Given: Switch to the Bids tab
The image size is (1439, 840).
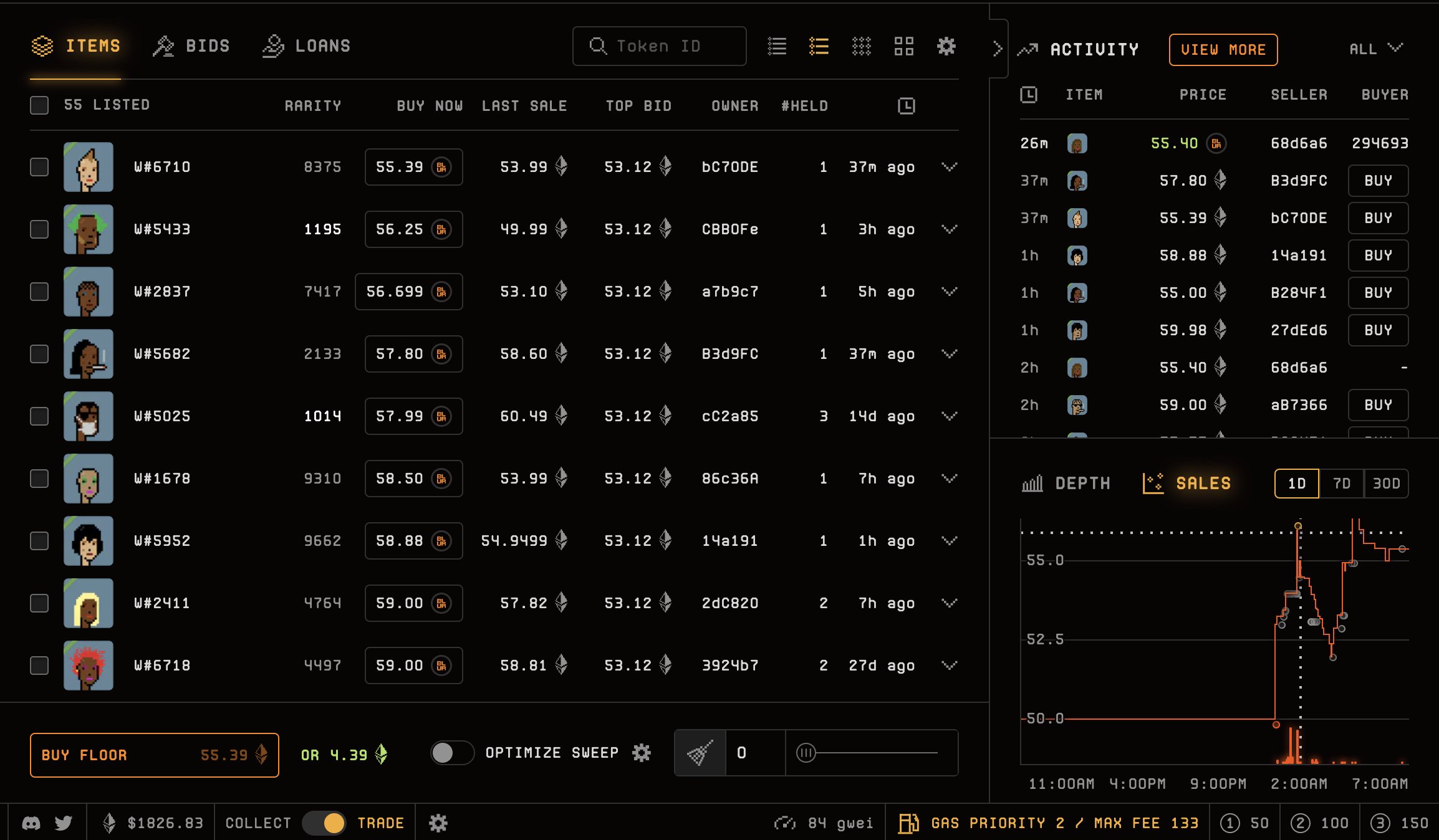Looking at the screenshot, I should click(x=191, y=46).
